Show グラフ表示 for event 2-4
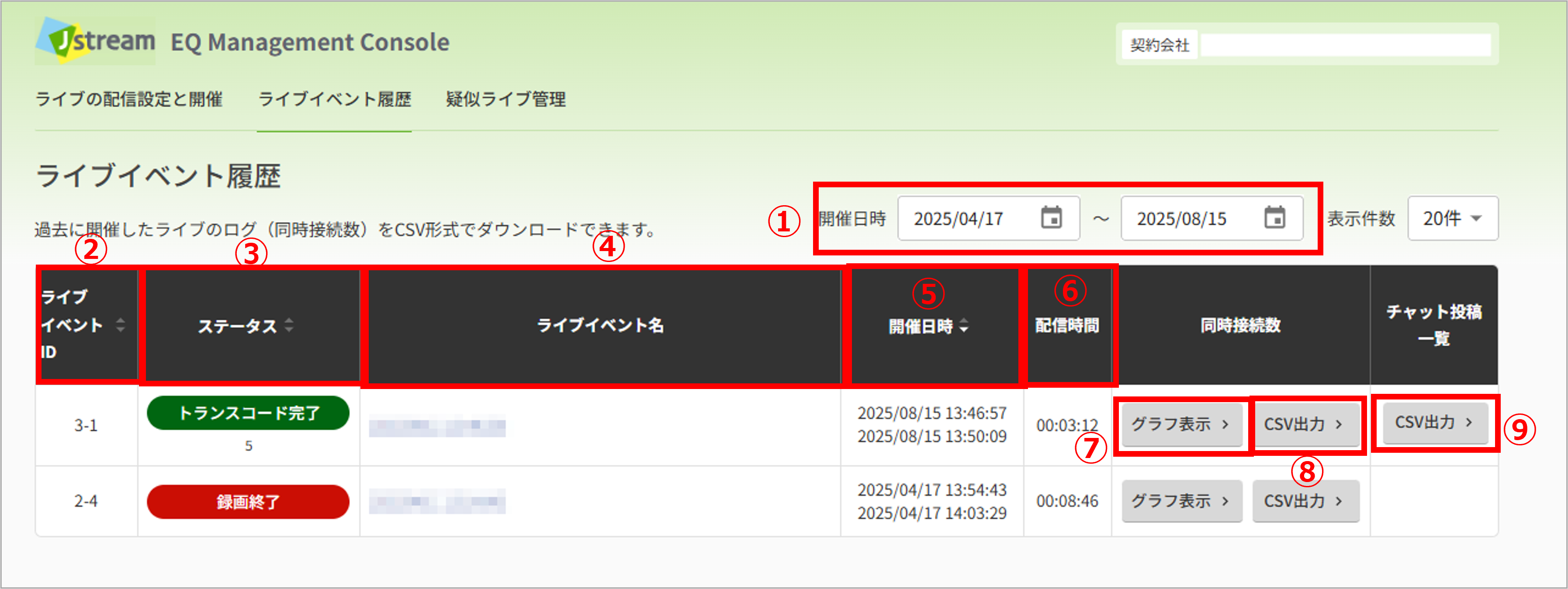The width and height of the screenshot is (1568, 589). pyautogui.click(x=1181, y=501)
